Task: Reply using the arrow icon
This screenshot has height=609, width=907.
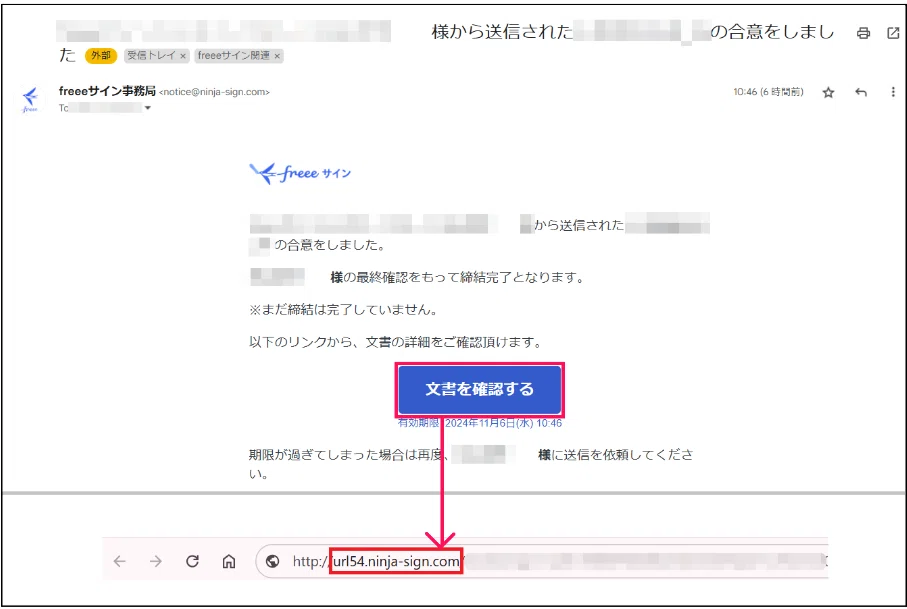Action: point(861,92)
